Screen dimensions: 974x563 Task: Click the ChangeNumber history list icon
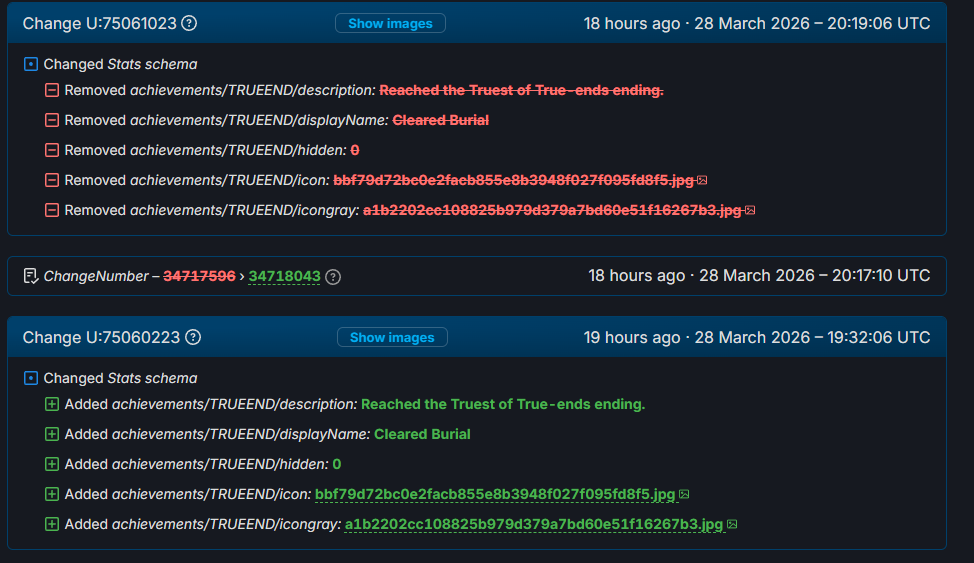[30, 276]
